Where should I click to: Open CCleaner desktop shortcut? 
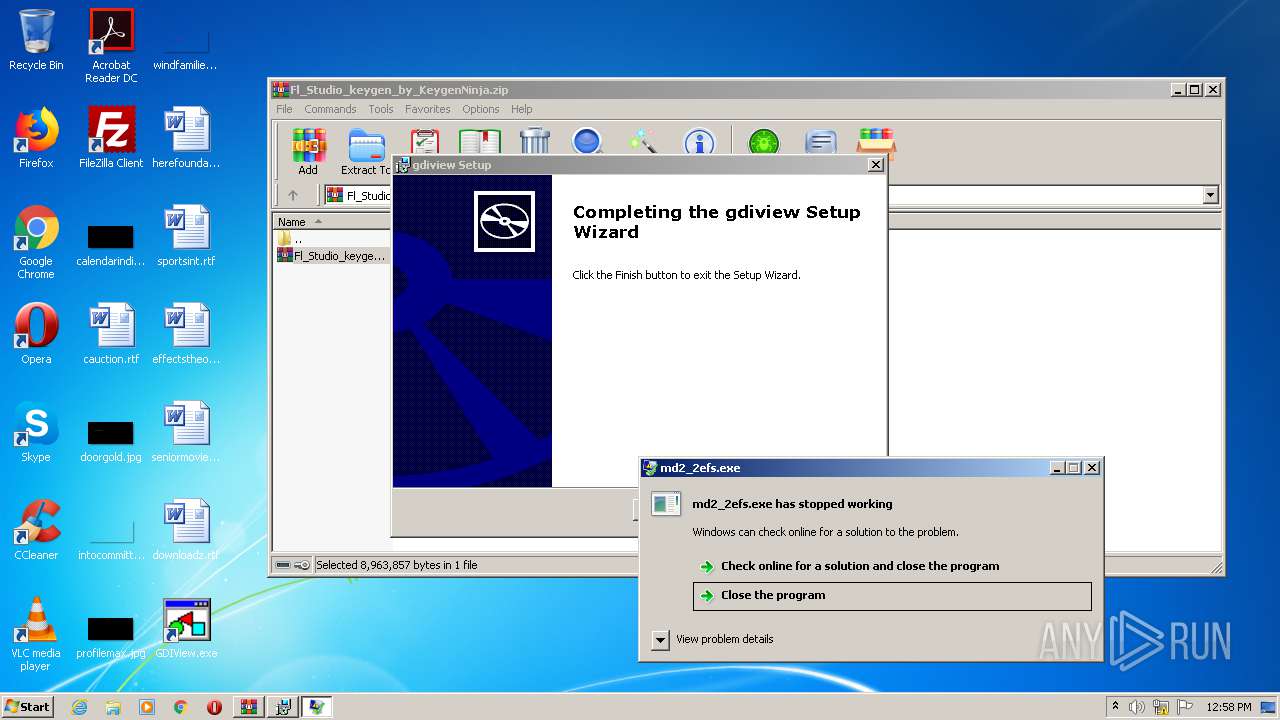(36, 530)
